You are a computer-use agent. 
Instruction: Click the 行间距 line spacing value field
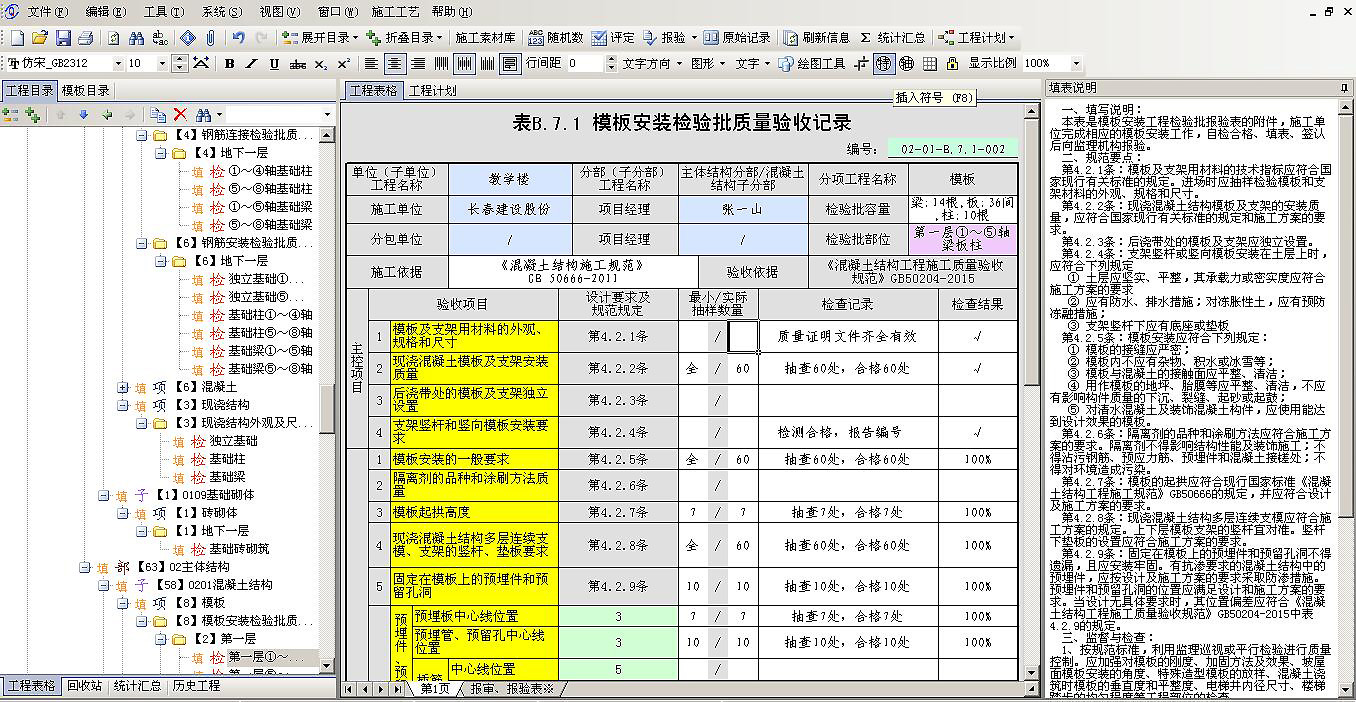tap(585, 64)
